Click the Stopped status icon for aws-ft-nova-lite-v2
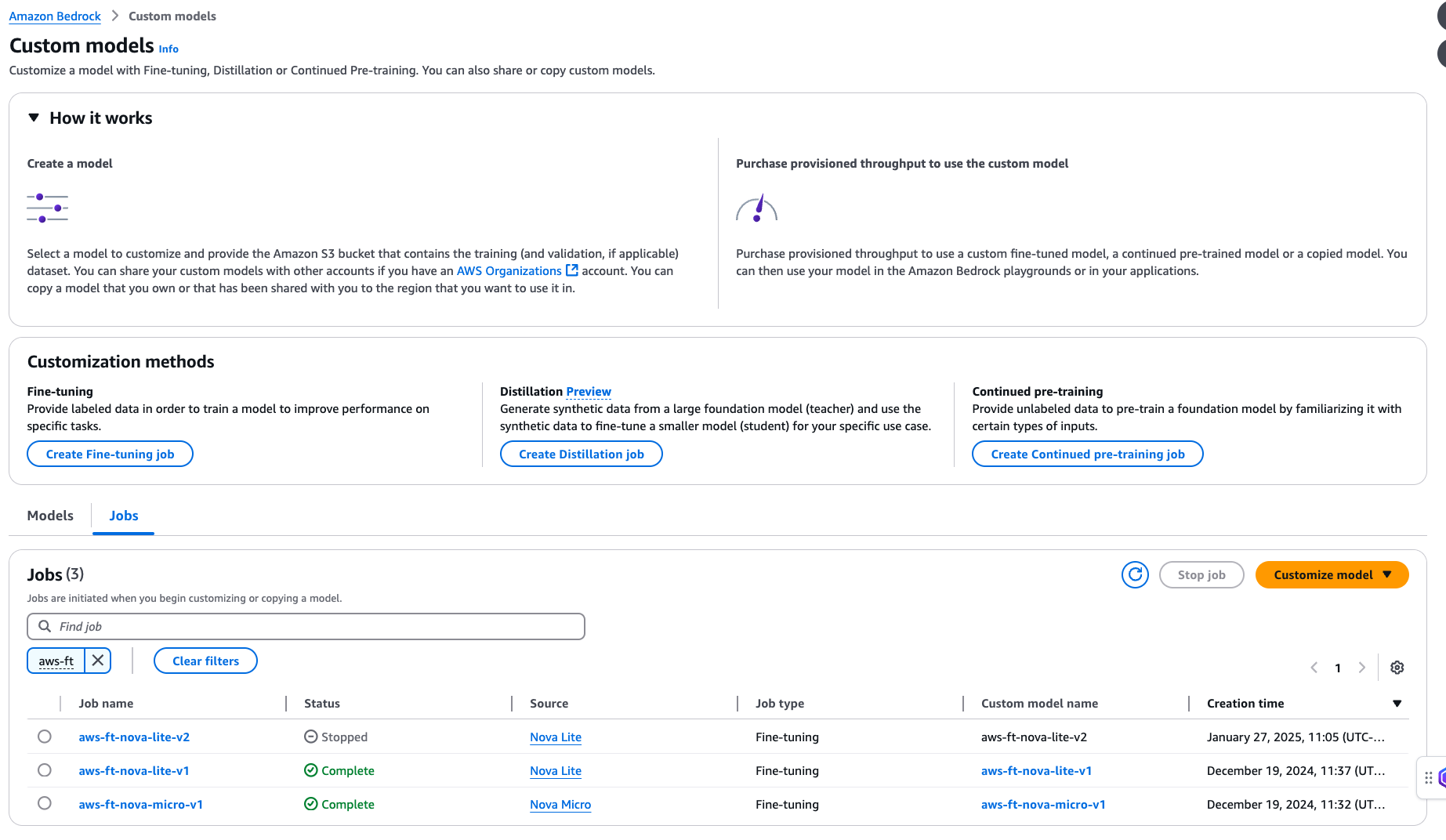The height and width of the screenshot is (840, 1446). pos(310,737)
